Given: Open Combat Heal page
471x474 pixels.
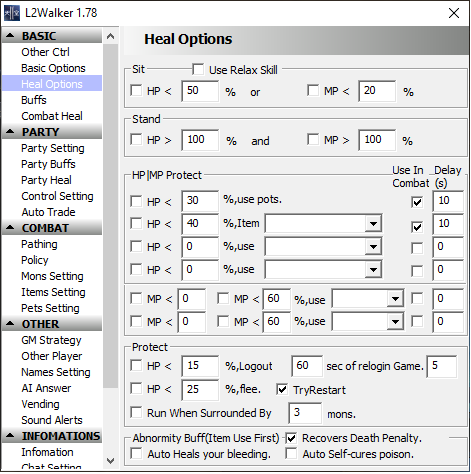Looking at the screenshot, I should [x=52, y=116].
